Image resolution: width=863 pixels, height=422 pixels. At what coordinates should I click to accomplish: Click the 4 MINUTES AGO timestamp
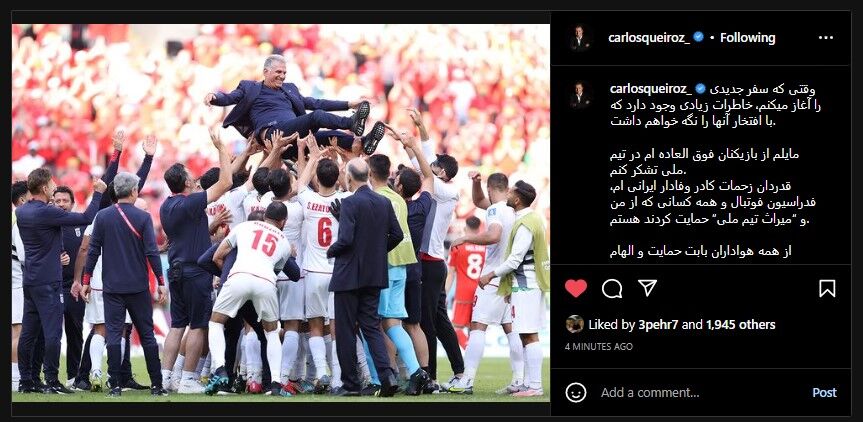(x=599, y=347)
